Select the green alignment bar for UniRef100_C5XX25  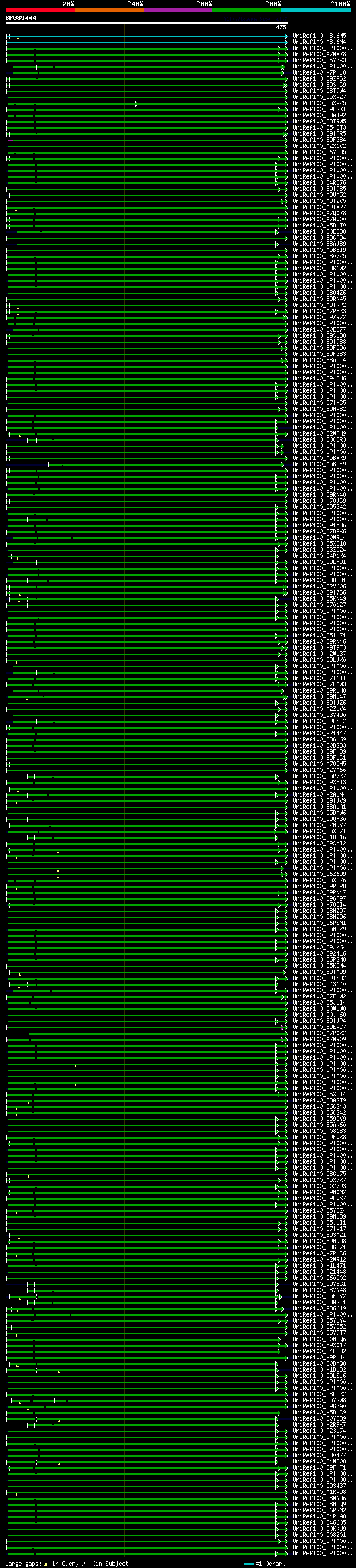point(147,103)
